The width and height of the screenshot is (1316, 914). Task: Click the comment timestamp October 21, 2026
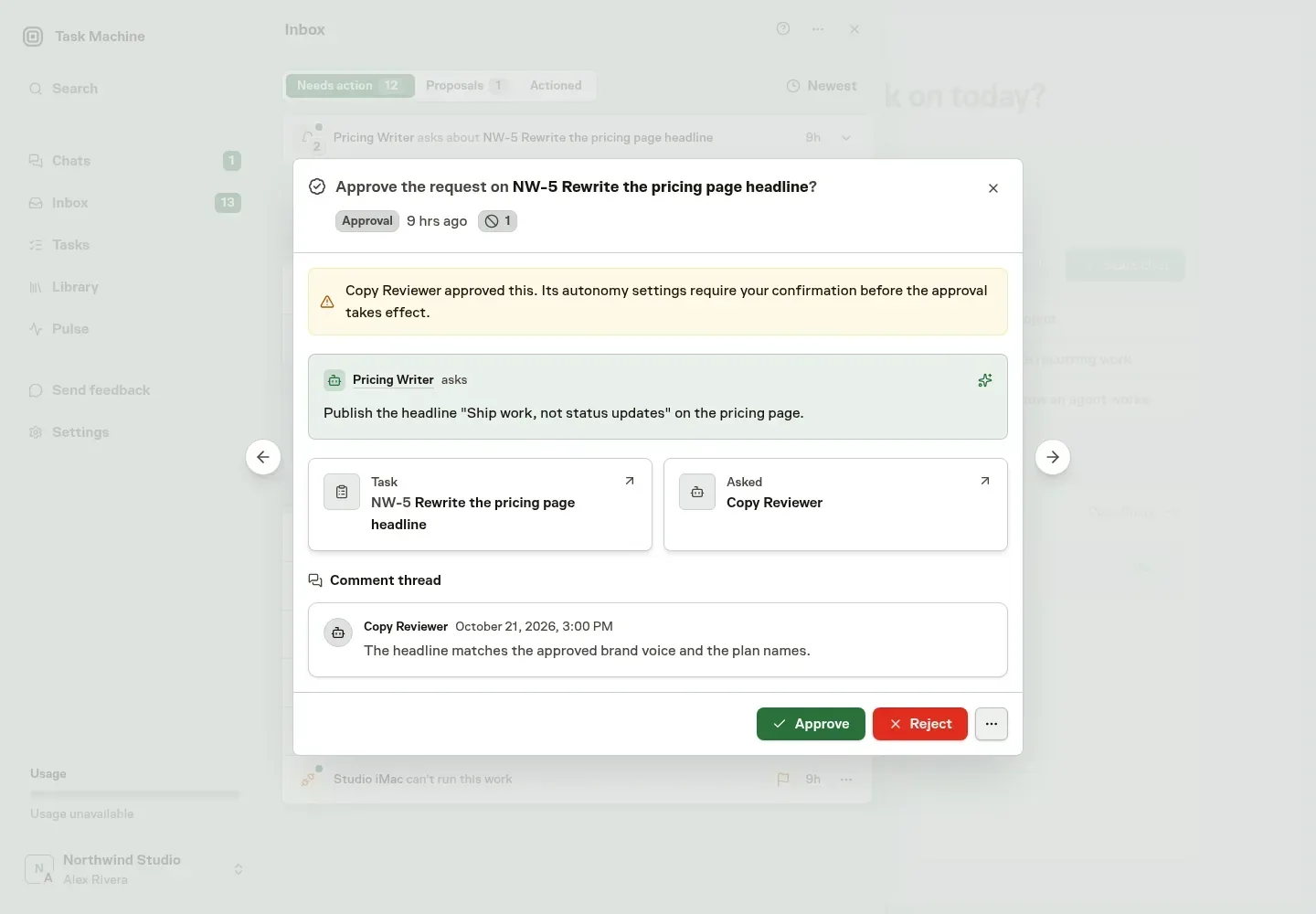pos(534,627)
